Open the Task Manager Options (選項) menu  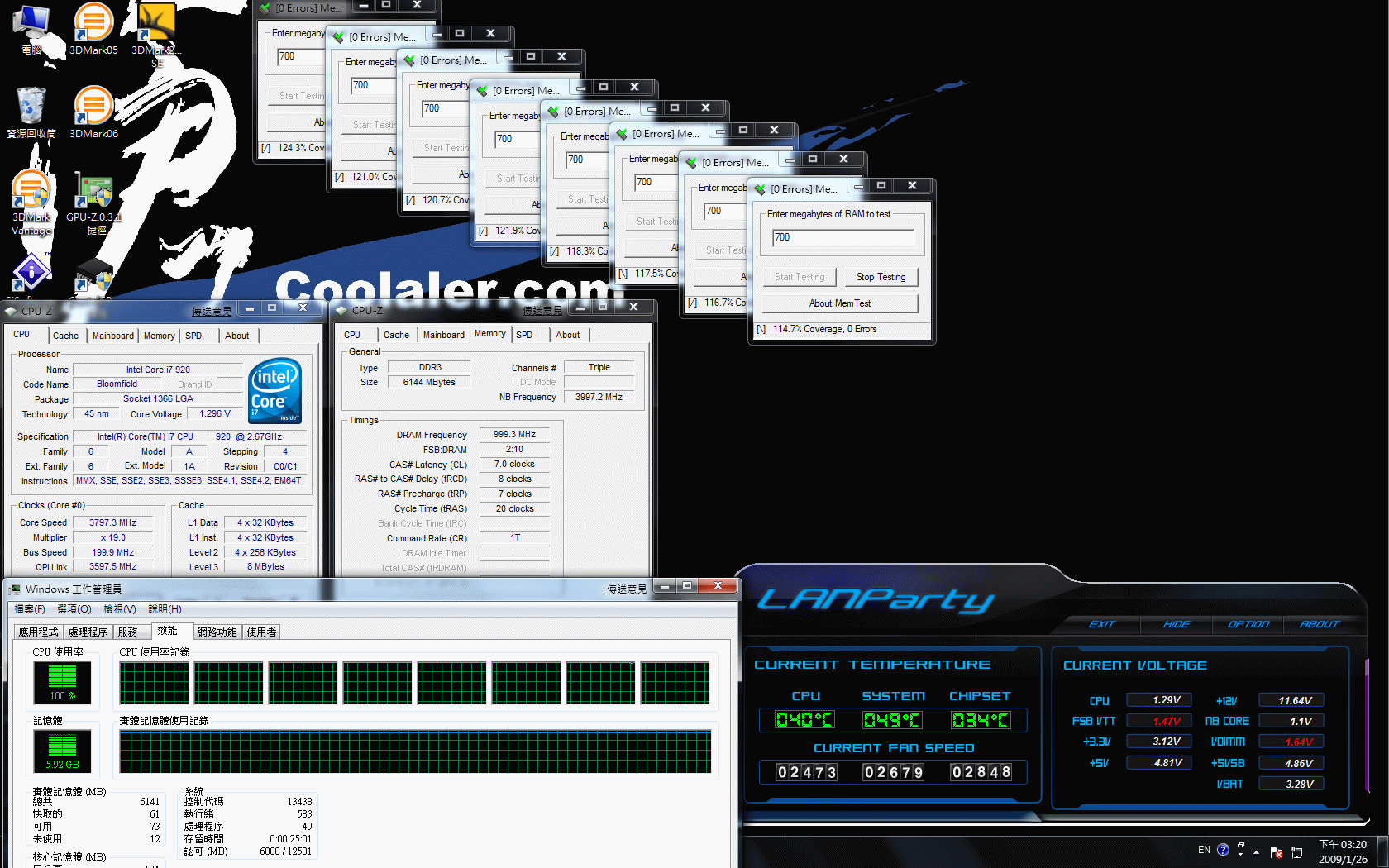[74, 609]
